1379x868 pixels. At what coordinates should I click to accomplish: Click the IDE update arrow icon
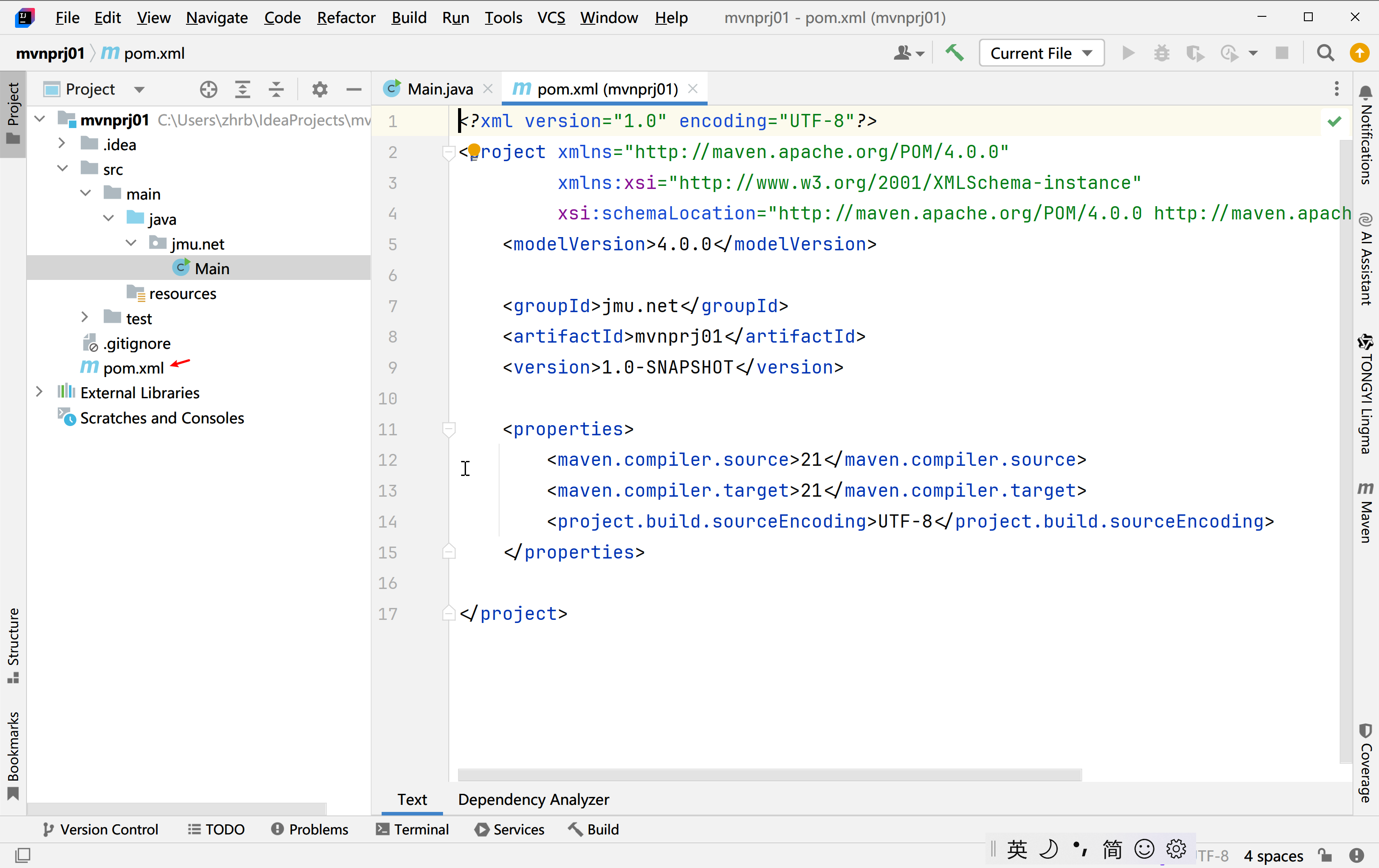pos(1359,53)
